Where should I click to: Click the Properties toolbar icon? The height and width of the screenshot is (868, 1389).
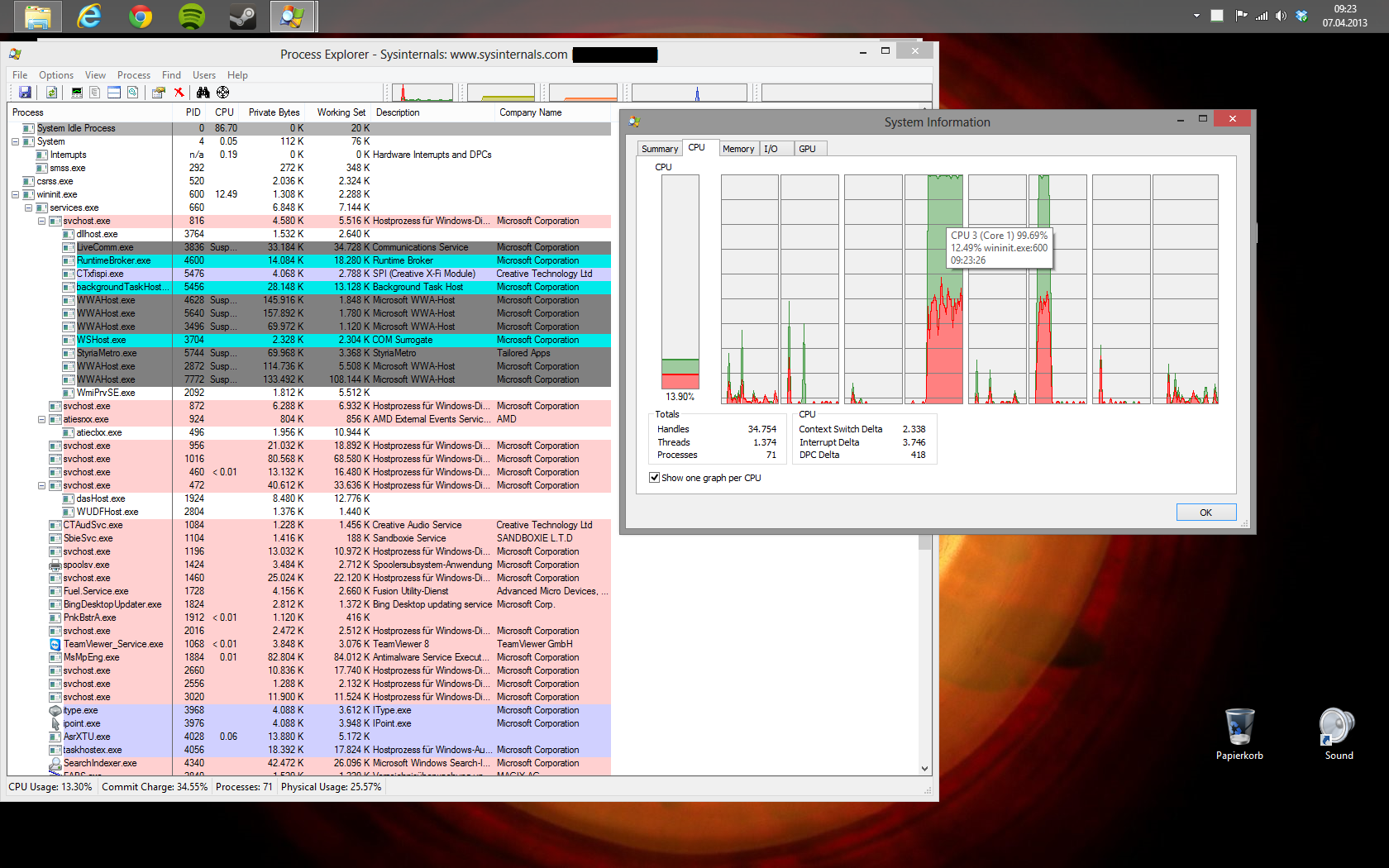click(158, 93)
